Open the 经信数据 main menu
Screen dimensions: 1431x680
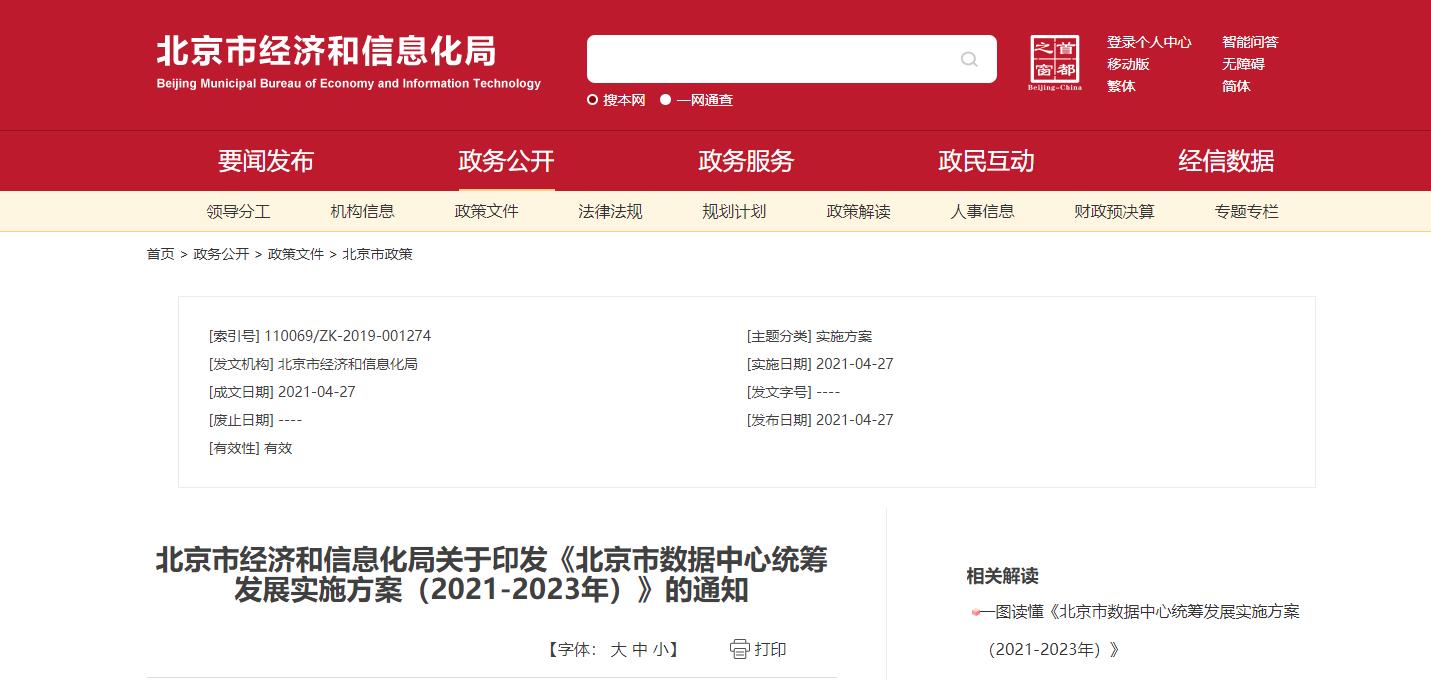pyautogui.click(x=1226, y=161)
